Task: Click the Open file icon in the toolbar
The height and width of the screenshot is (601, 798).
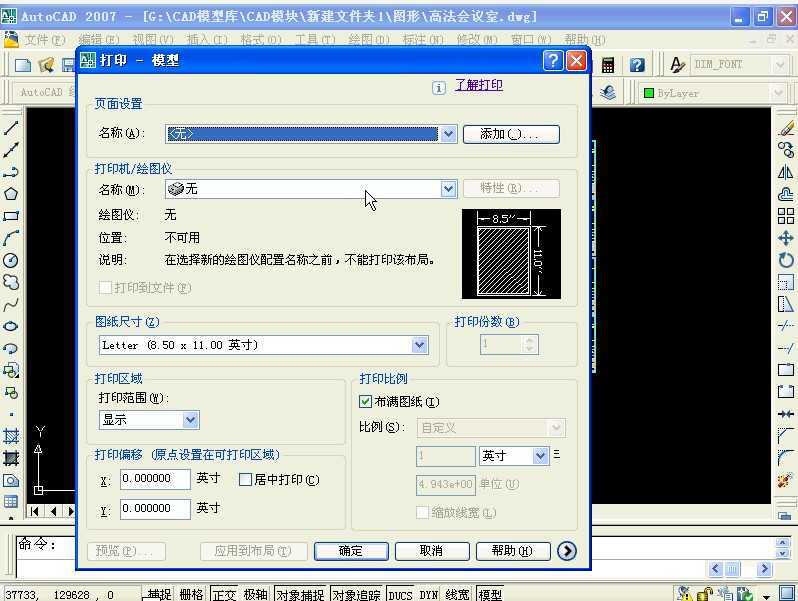Action: 46,65
